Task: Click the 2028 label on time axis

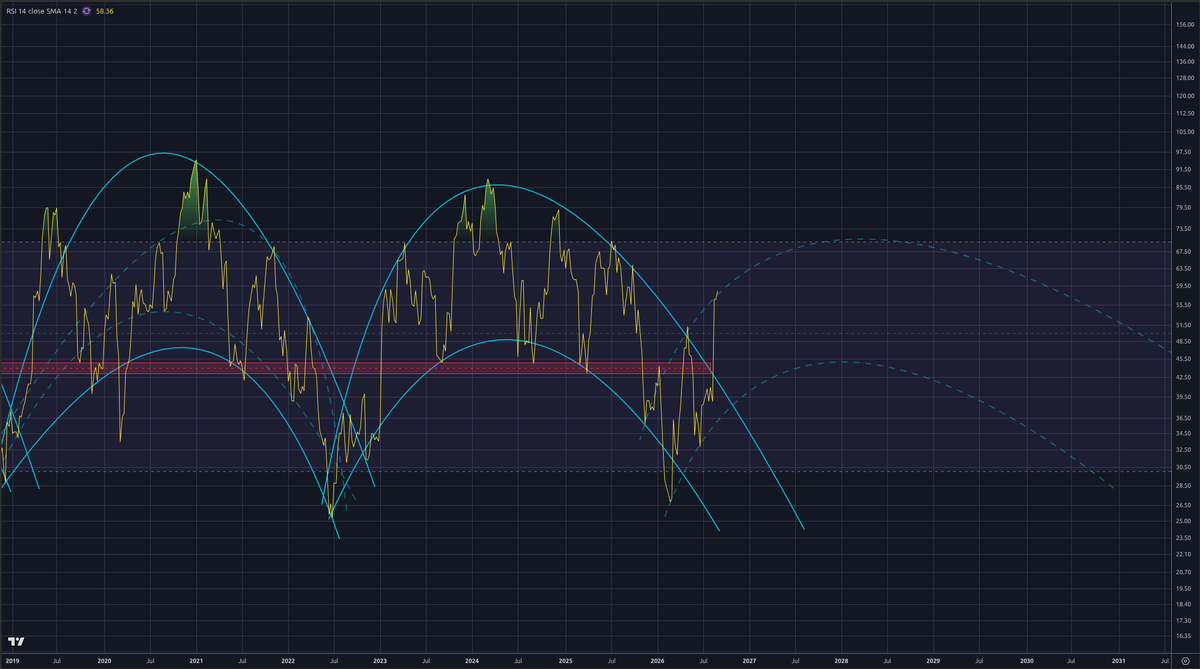Action: click(x=842, y=661)
